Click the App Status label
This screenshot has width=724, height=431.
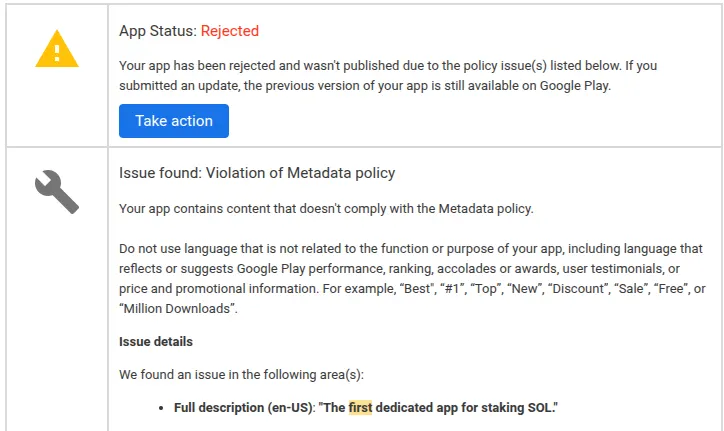click(157, 31)
